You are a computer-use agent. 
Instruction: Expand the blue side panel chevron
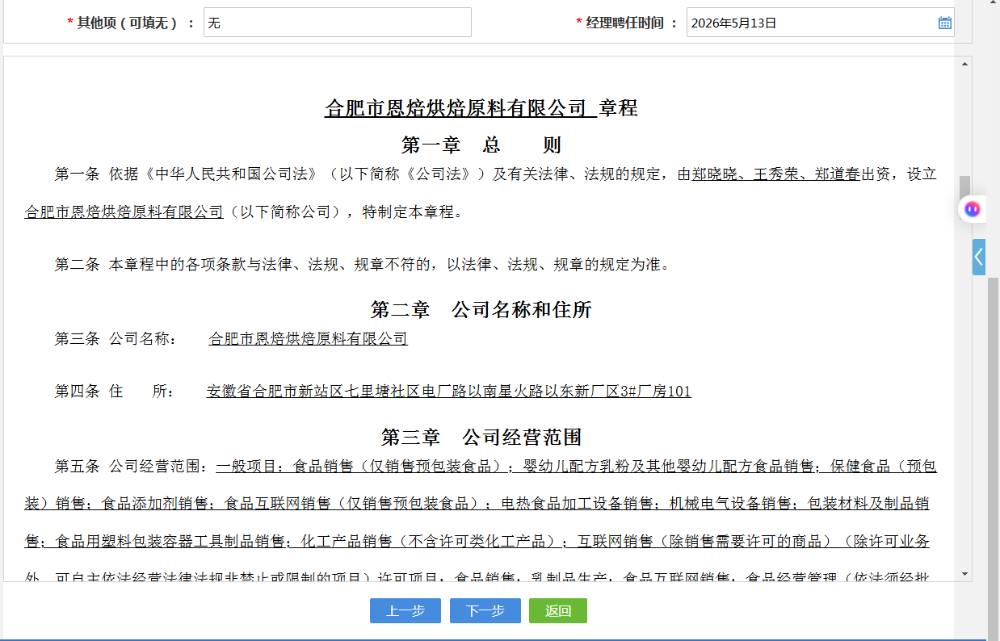click(x=978, y=257)
